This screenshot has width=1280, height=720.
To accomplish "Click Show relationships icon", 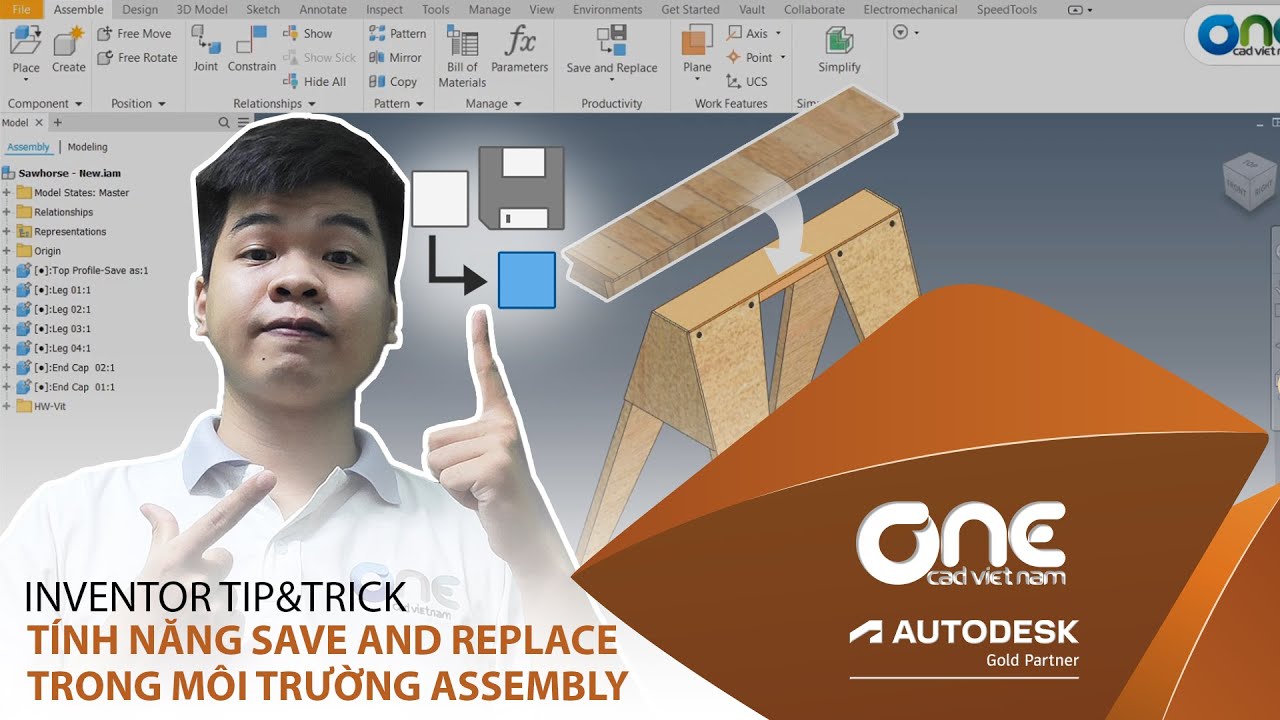I will click(291, 33).
